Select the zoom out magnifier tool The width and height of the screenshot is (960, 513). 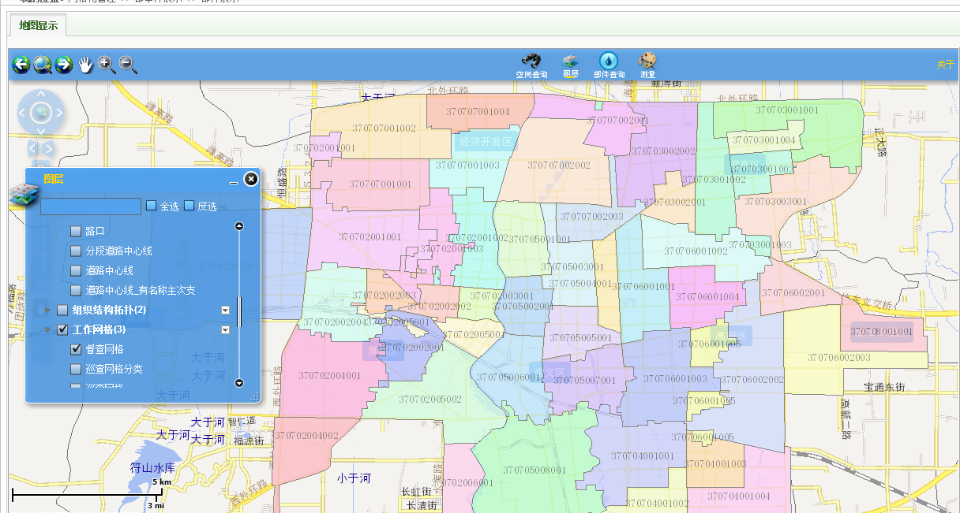click(127, 64)
